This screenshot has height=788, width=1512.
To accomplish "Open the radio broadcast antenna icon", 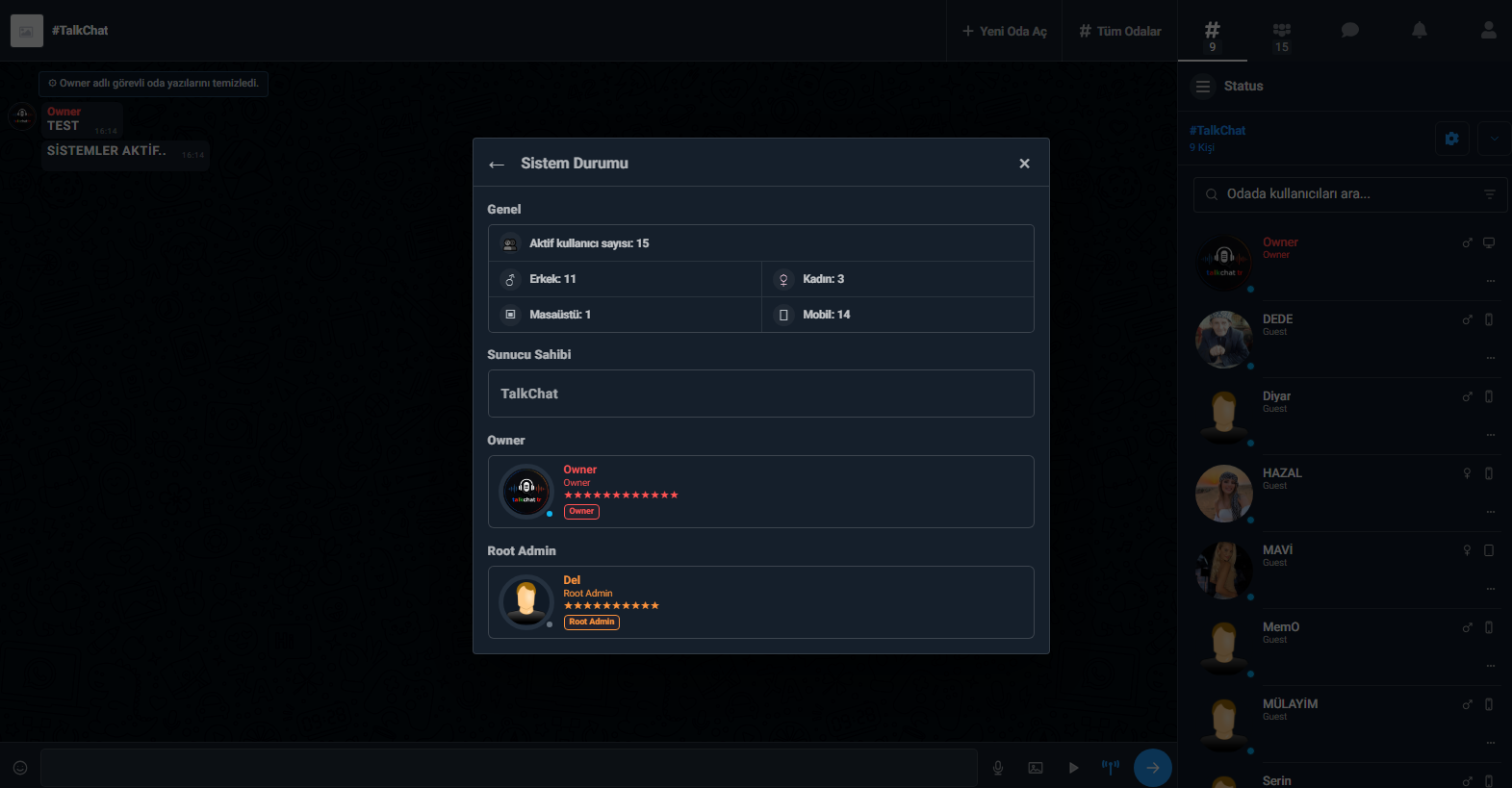I will coord(1111,767).
